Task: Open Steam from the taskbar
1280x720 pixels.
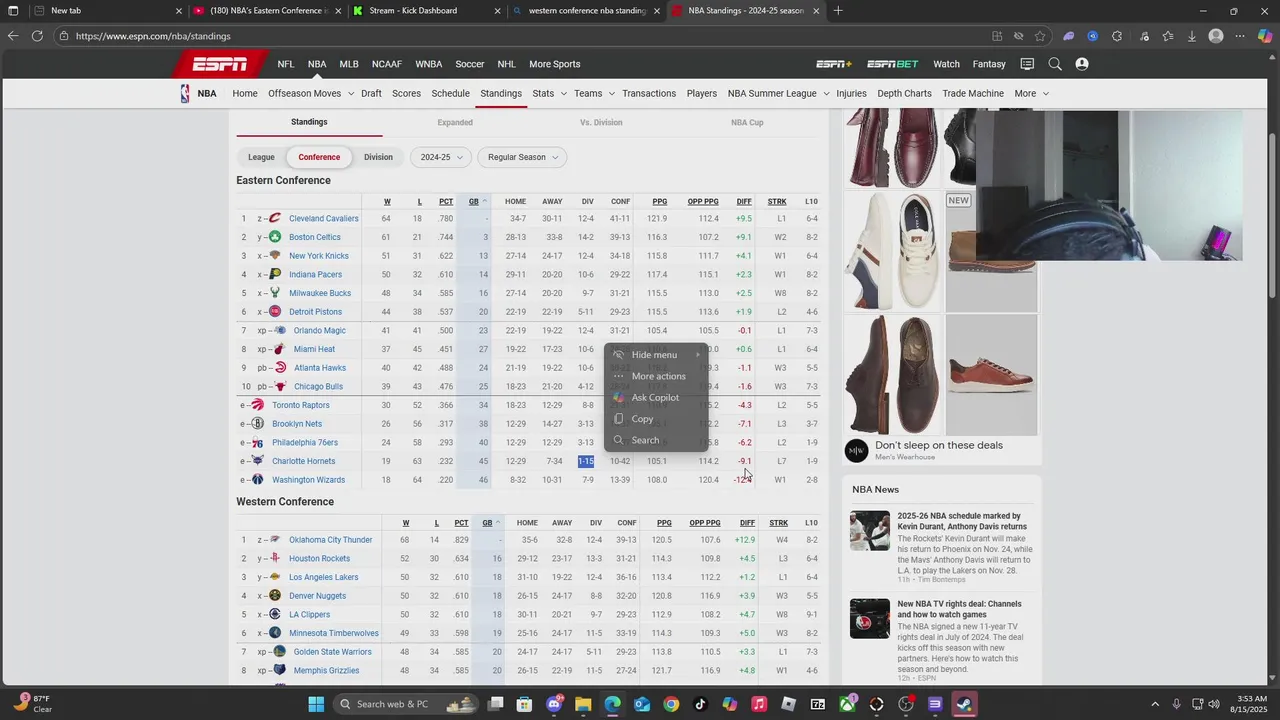Action: [x=964, y=704]
